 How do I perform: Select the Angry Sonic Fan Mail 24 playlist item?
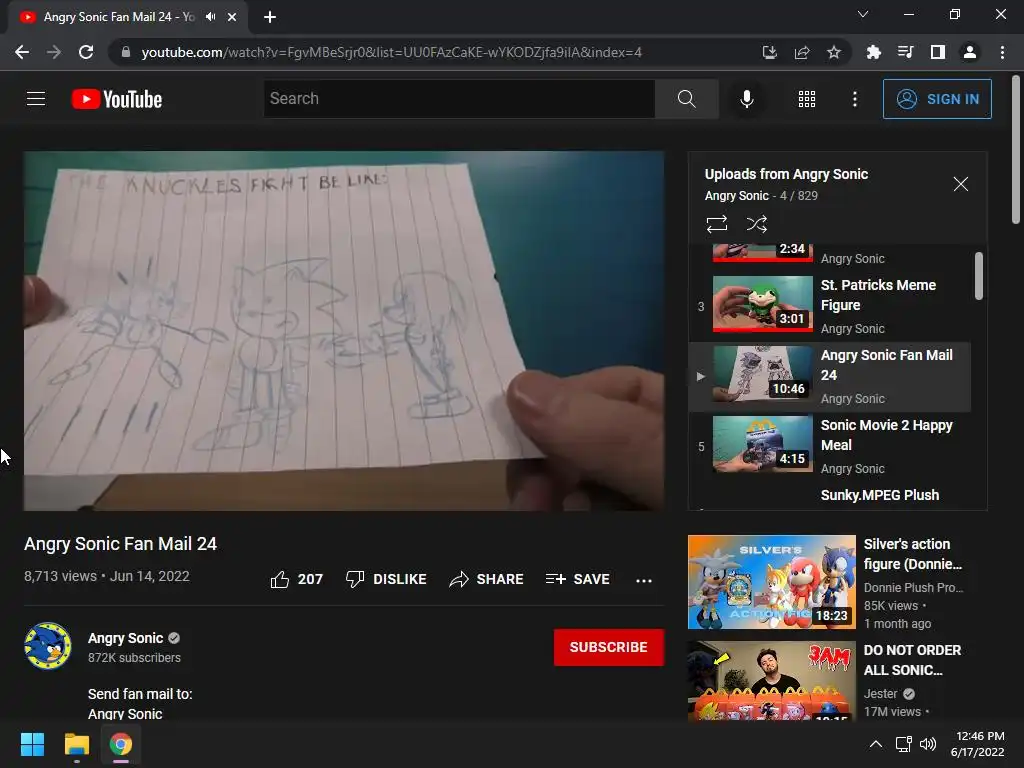coord(829,376)
